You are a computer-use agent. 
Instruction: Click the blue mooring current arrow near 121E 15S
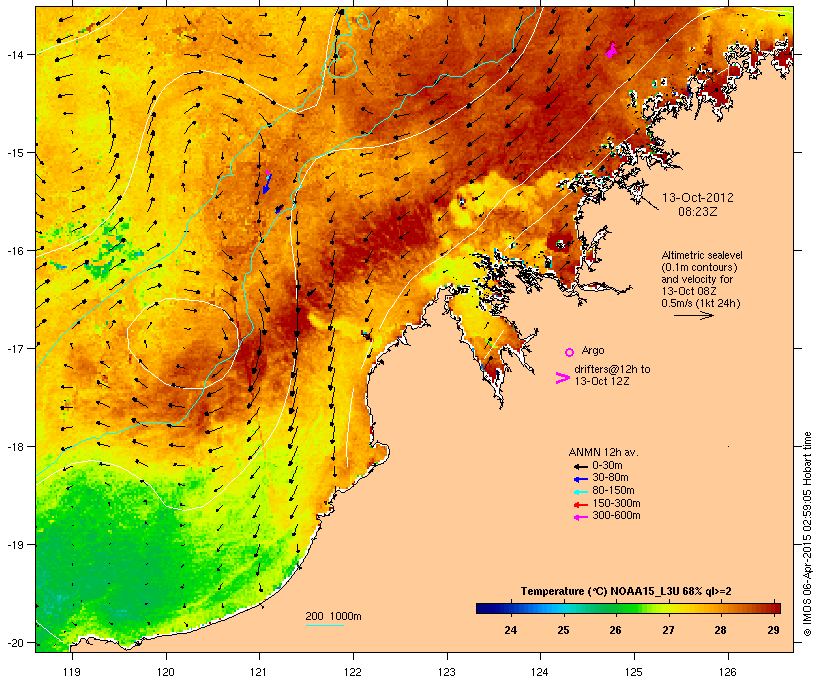(267, 184)
